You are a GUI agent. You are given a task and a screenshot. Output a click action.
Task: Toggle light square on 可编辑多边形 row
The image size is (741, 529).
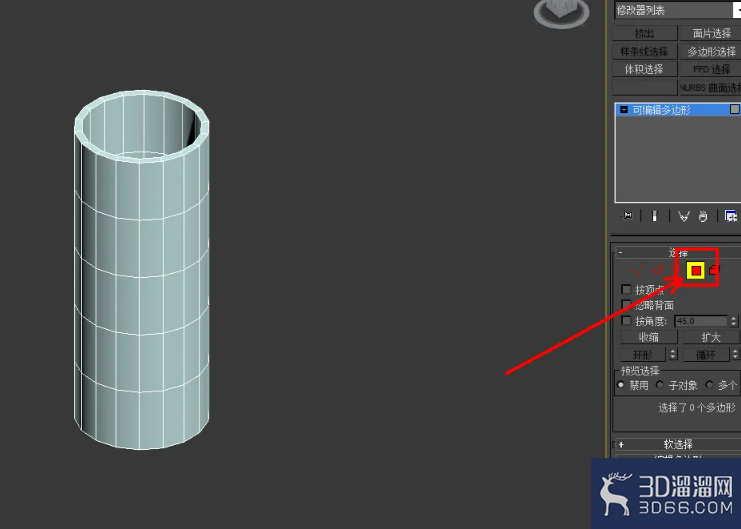[x=734, y=109]
